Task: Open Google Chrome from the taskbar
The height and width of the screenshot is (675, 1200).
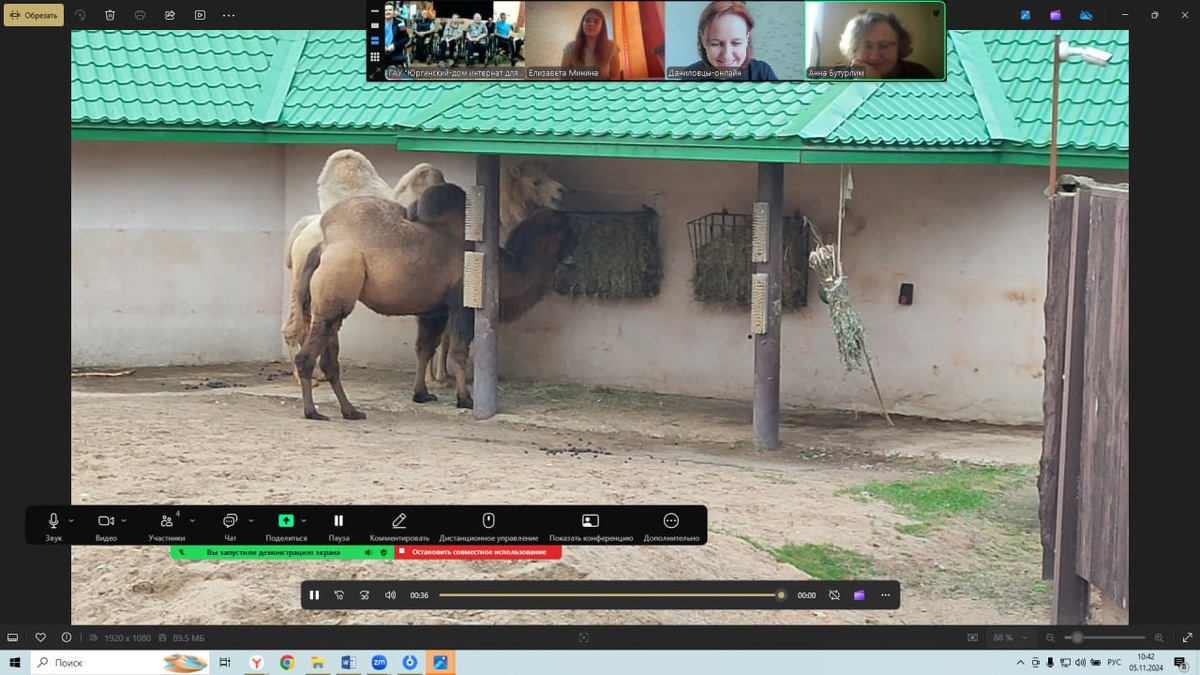Action: (287, 662)
